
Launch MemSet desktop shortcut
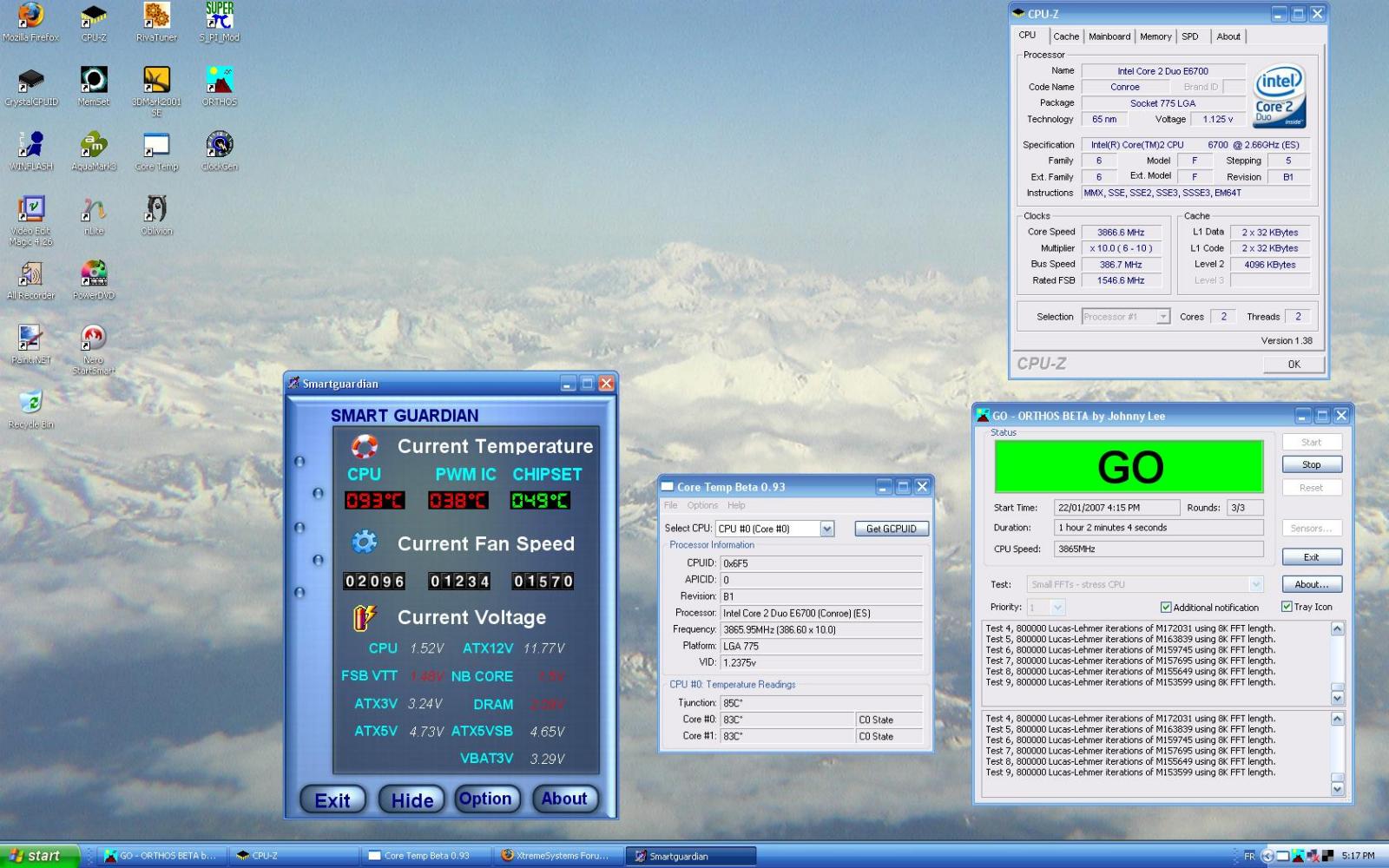pyautogui.click(x=94, y=86)
